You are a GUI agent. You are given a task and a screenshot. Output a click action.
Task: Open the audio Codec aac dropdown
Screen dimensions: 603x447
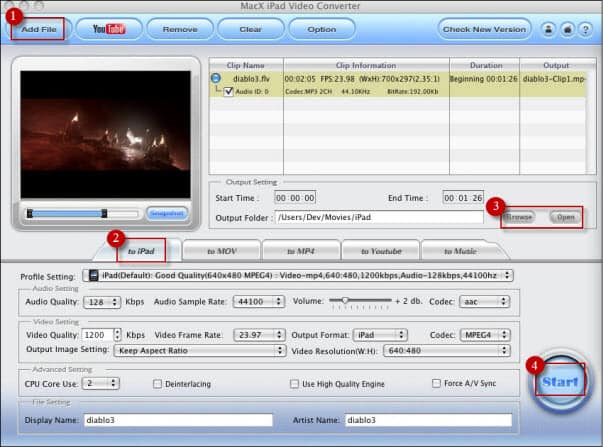485,302
